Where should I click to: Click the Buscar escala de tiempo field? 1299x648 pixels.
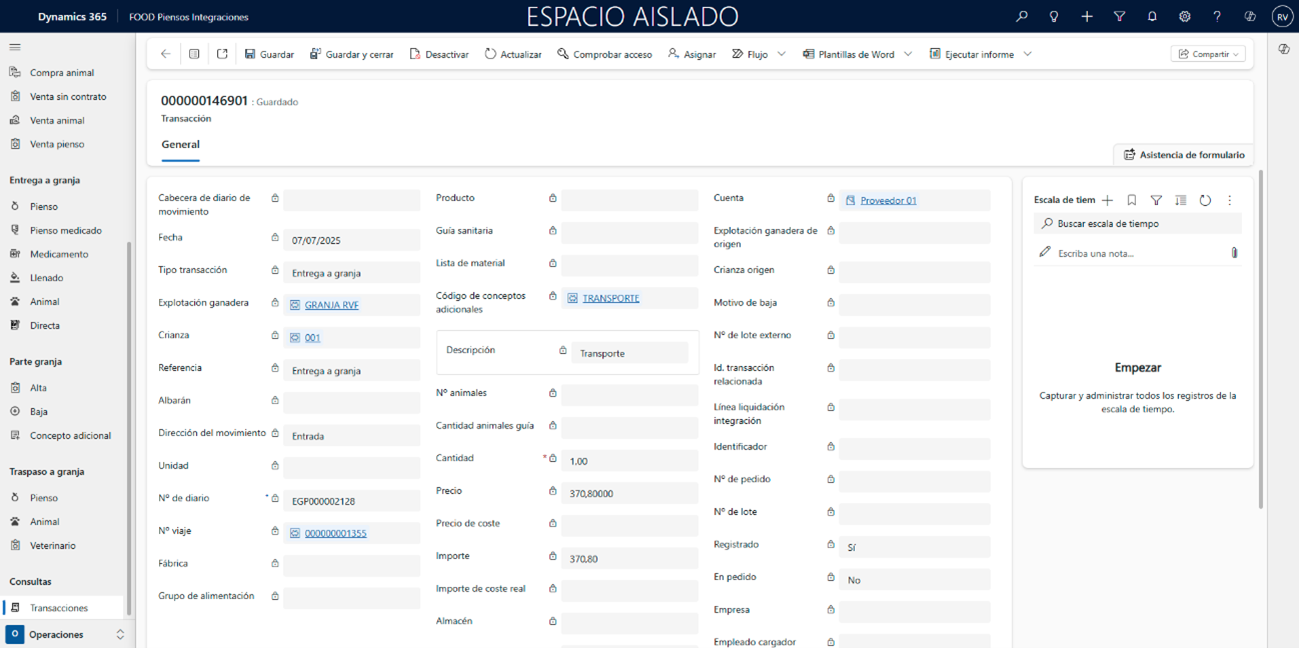(1140, 224)
